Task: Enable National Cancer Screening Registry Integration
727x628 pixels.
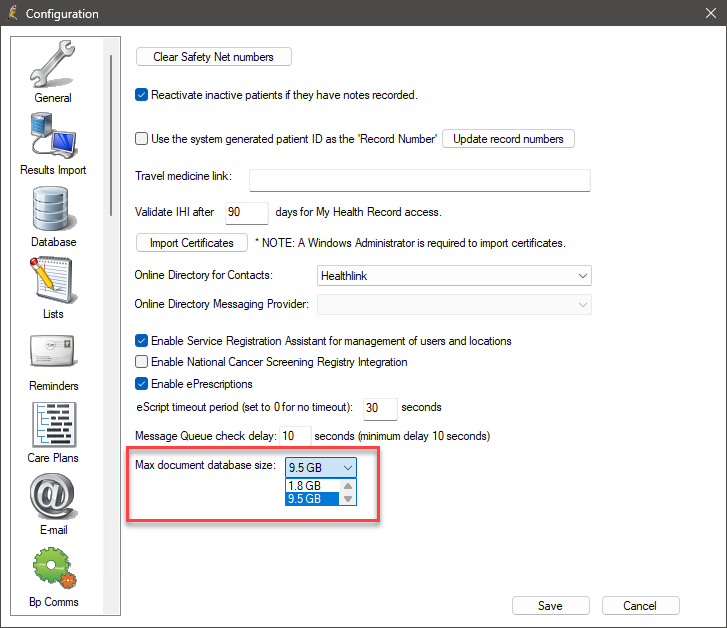Action: 142,362
